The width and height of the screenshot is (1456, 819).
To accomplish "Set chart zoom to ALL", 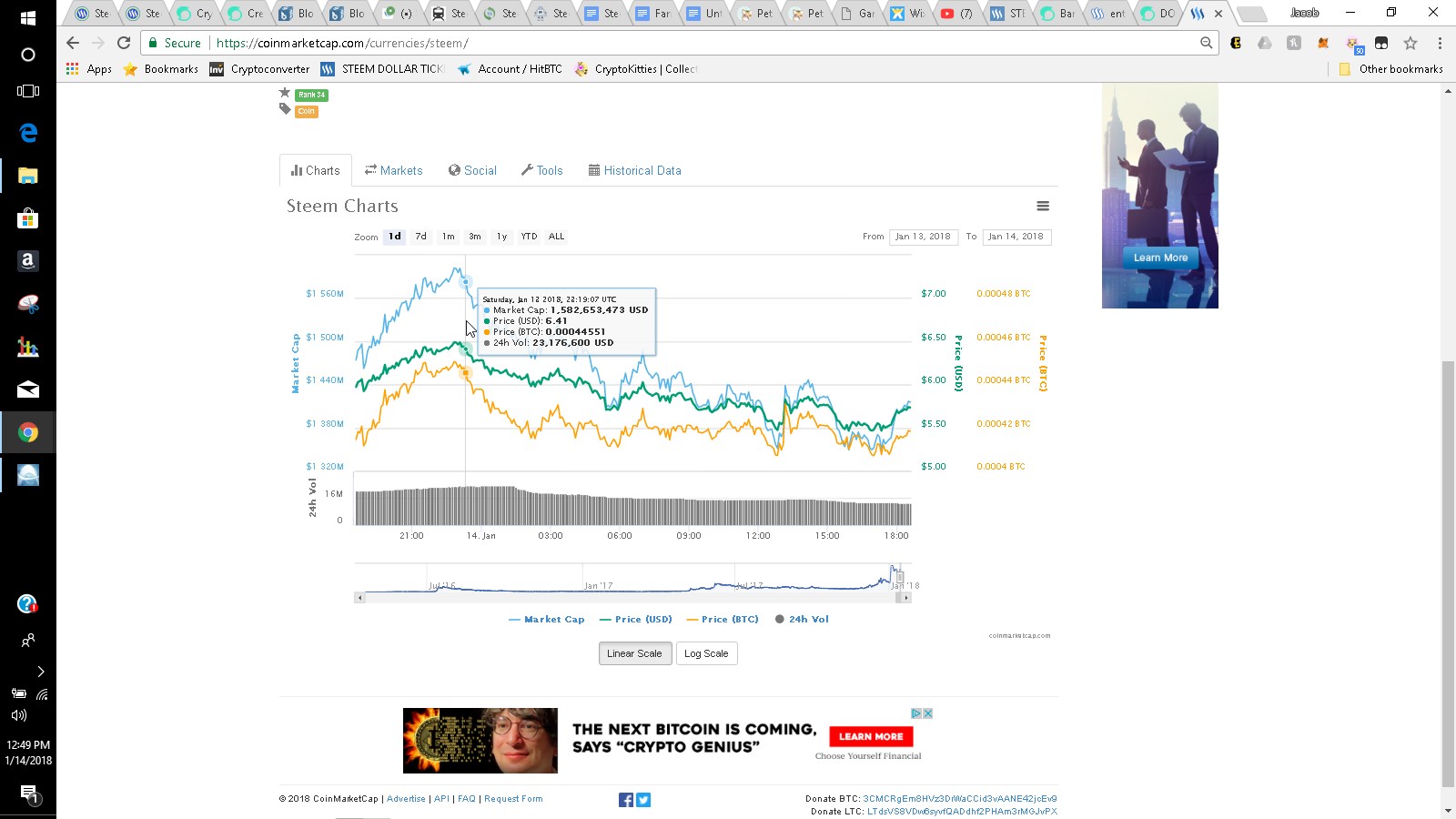I will [556, 237].
